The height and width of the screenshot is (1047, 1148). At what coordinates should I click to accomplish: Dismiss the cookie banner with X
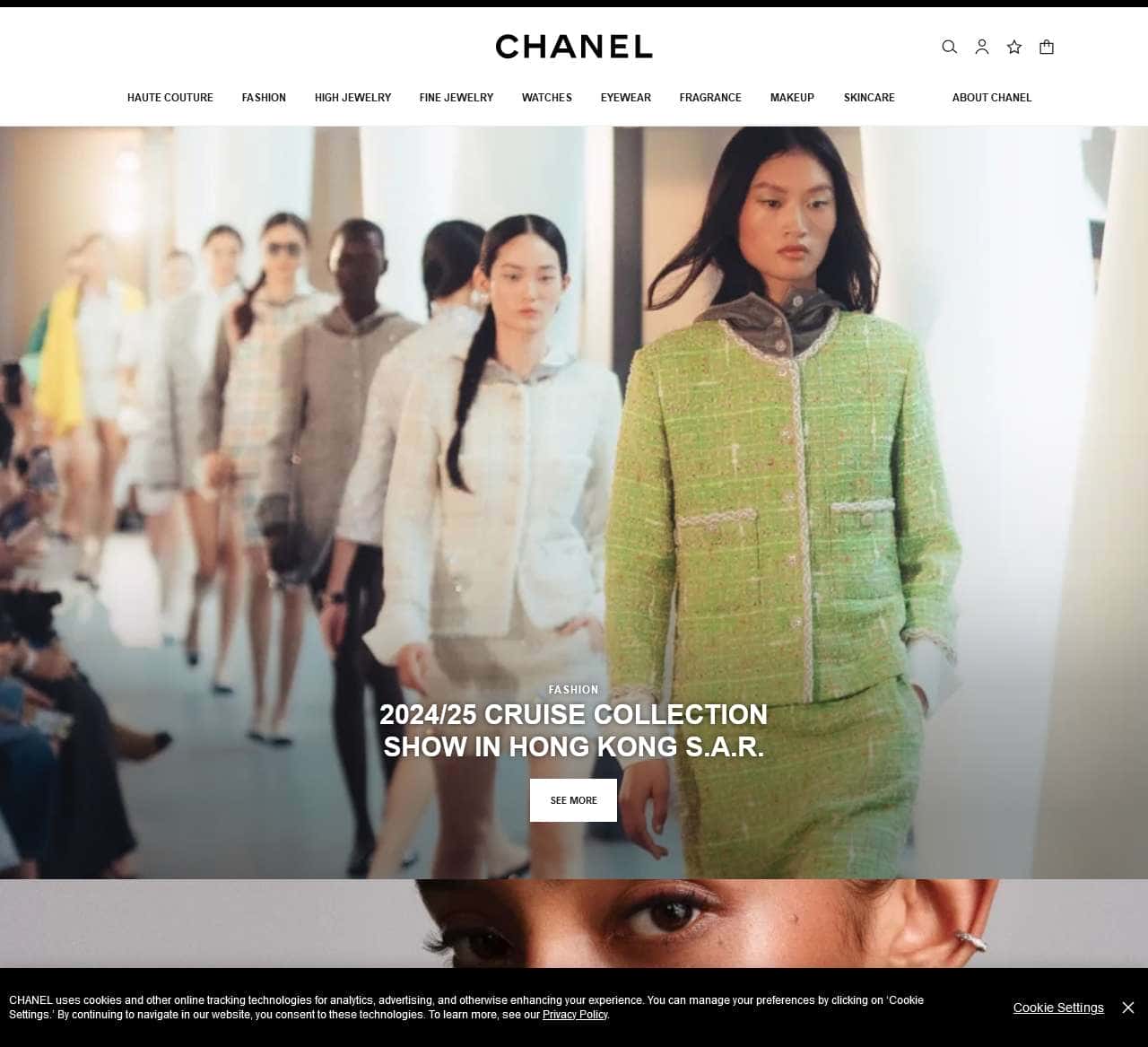tap(1128, 1008)
